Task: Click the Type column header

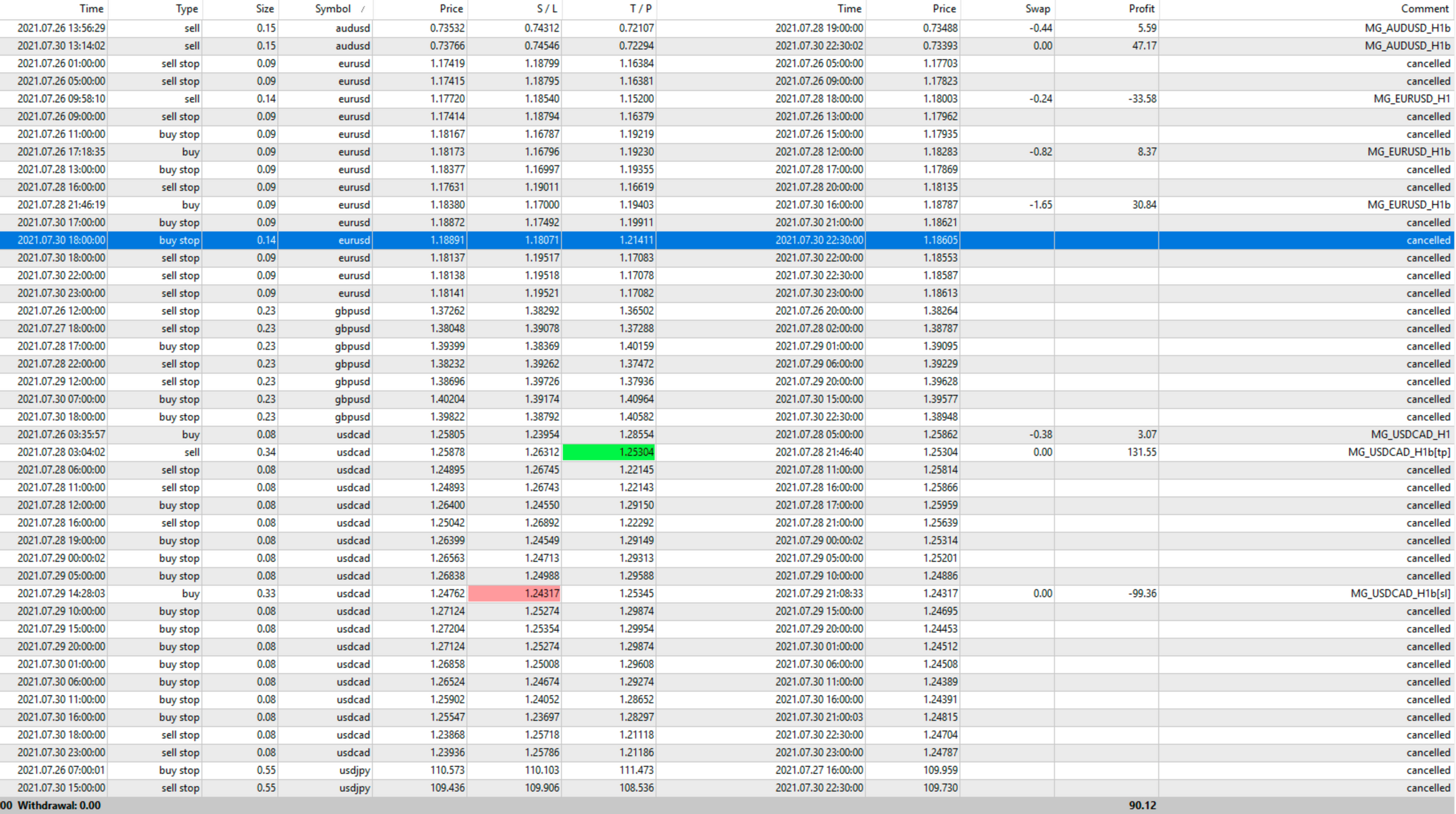Action: (186, 9)
